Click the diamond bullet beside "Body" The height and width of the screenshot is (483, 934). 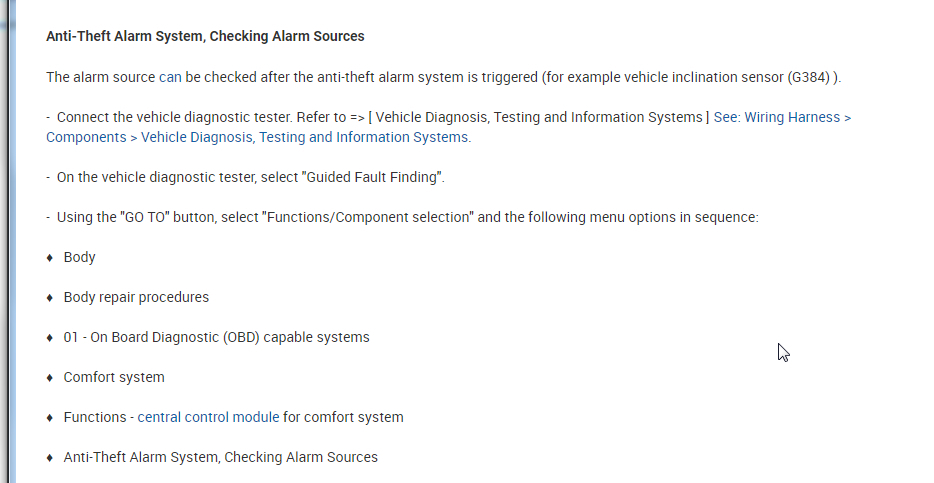point(50,258)
